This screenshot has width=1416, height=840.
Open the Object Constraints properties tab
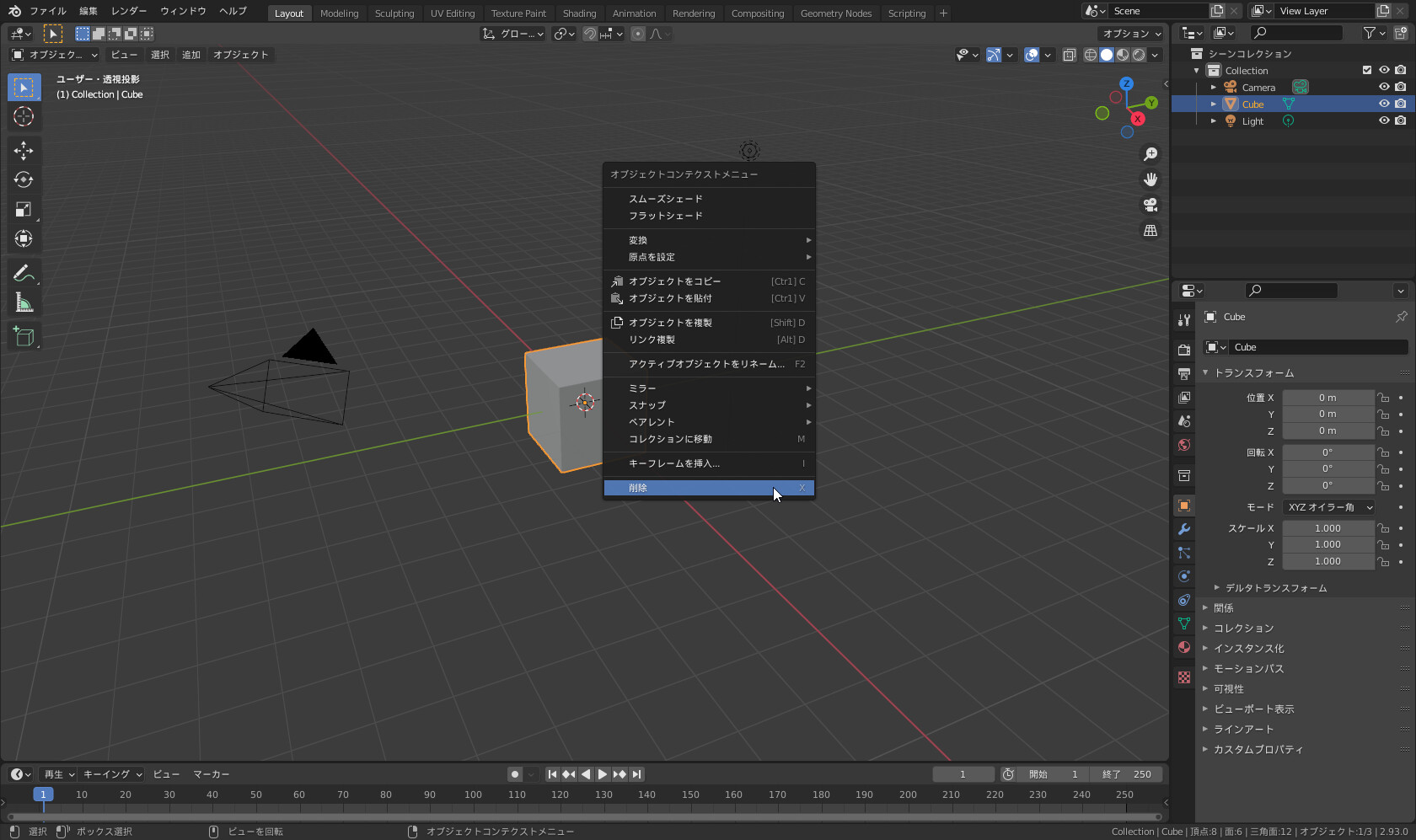(x=1184, y=600)
